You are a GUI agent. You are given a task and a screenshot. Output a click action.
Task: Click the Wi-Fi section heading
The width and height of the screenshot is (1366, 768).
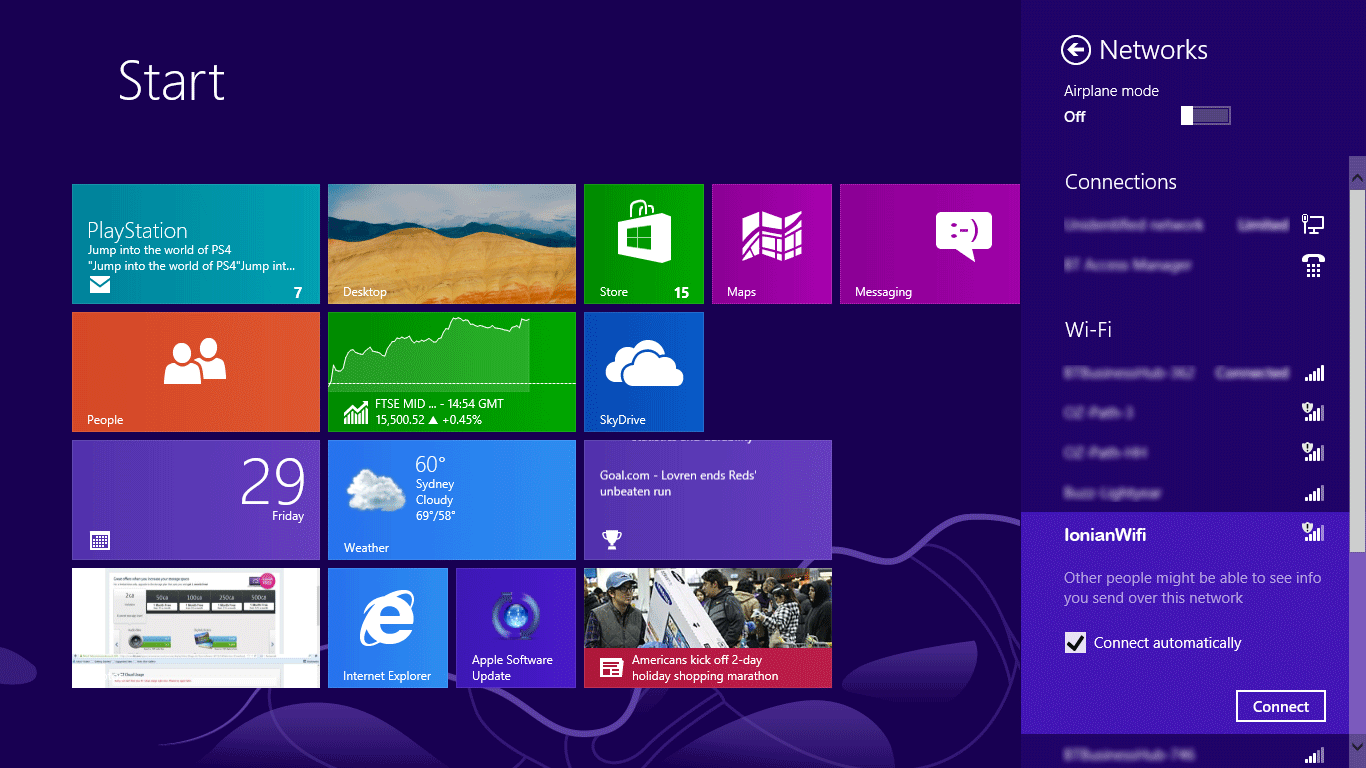coord(1088,329)
